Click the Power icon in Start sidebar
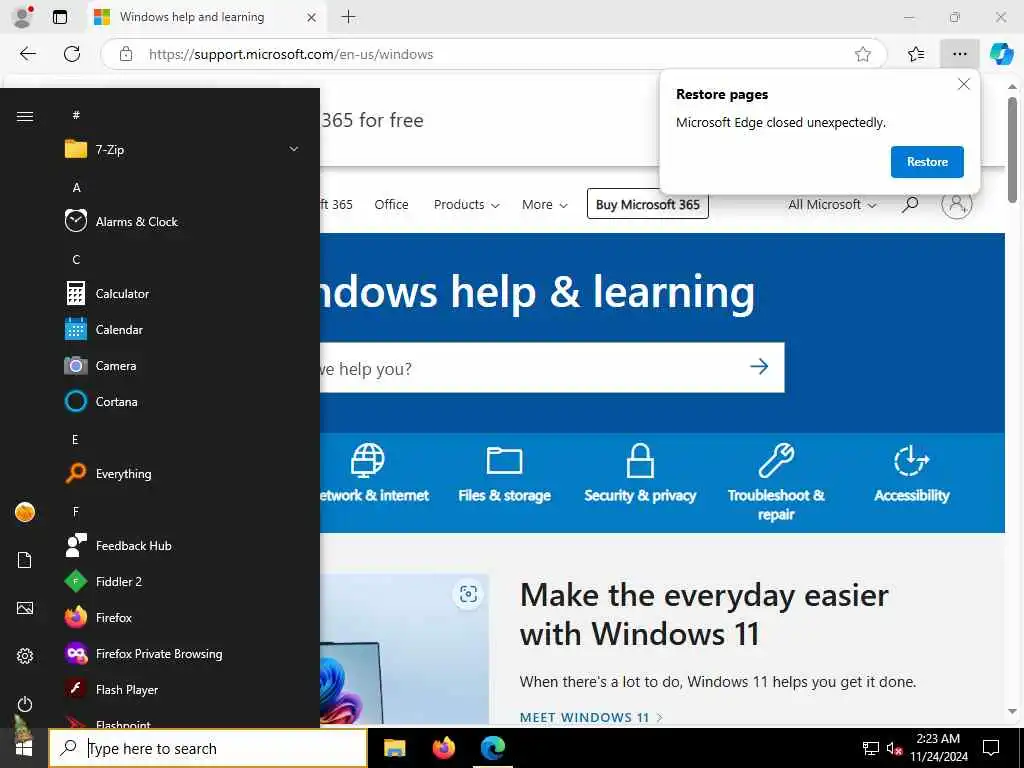The image size is (1024, 768). [25, 704]
